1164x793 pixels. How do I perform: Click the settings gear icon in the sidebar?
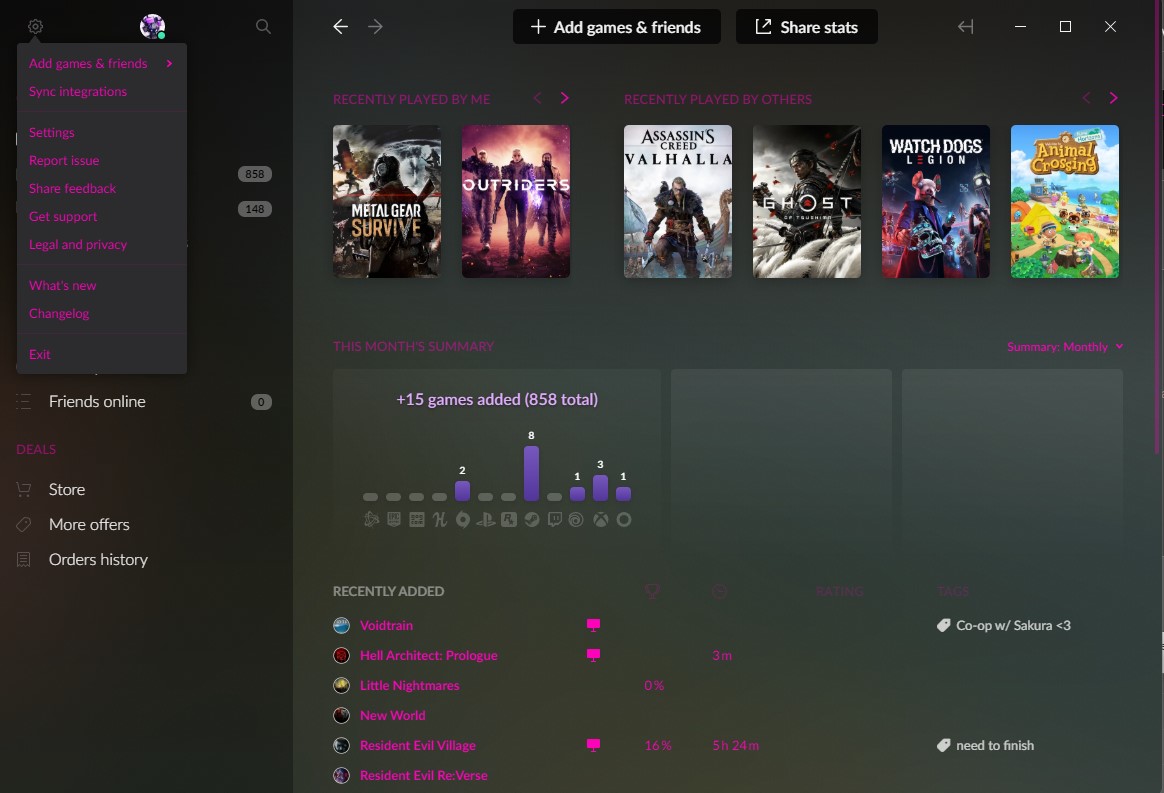pos(35,27)
